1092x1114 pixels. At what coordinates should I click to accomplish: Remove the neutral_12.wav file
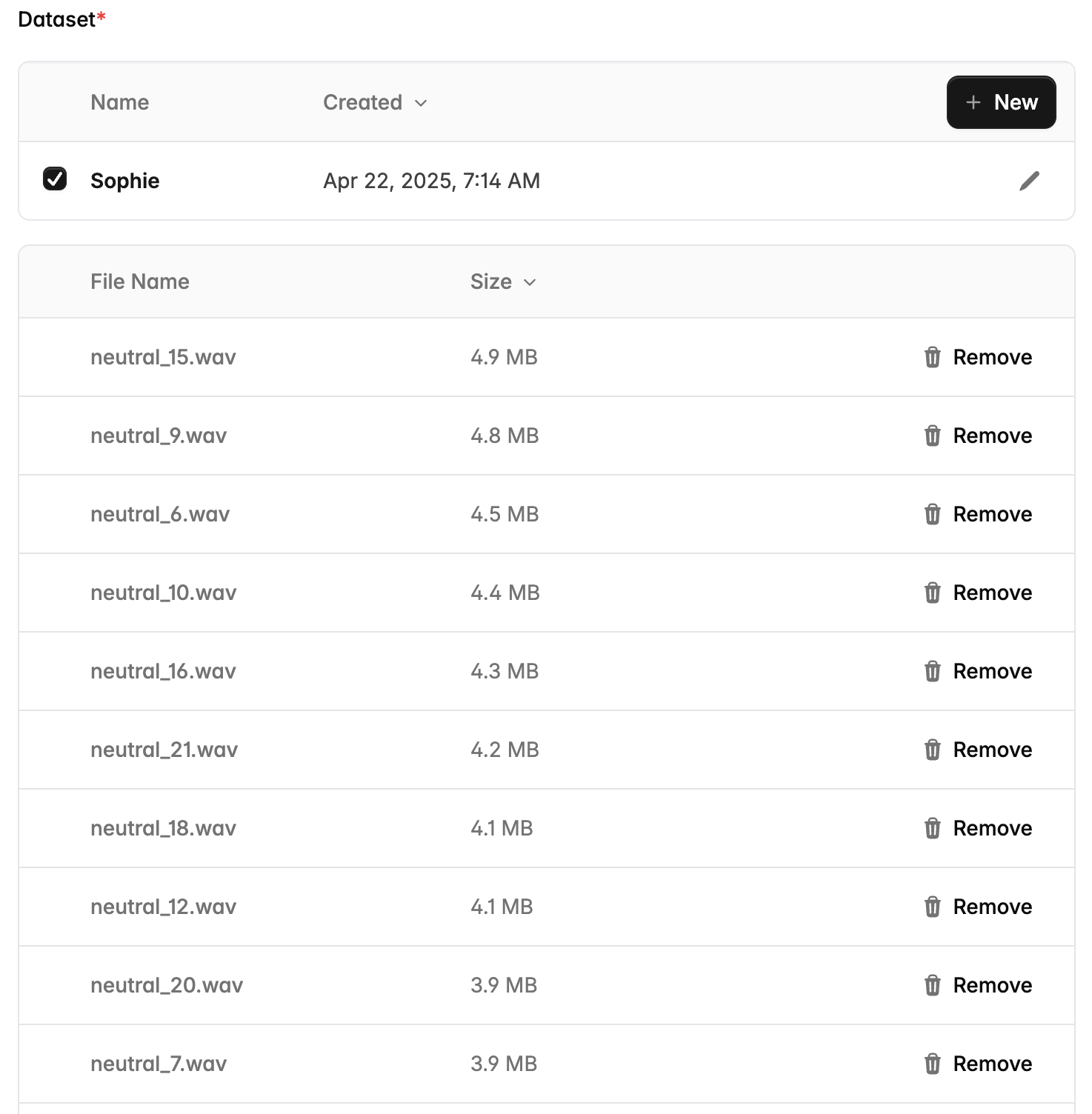[x=992, y=907]
